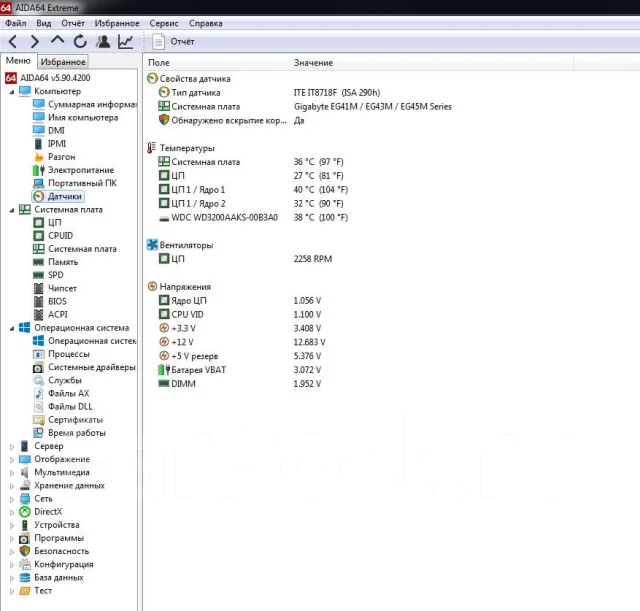Click the Безопасность shield icon
Screen dimensions: 640x611
click(25, 551)
